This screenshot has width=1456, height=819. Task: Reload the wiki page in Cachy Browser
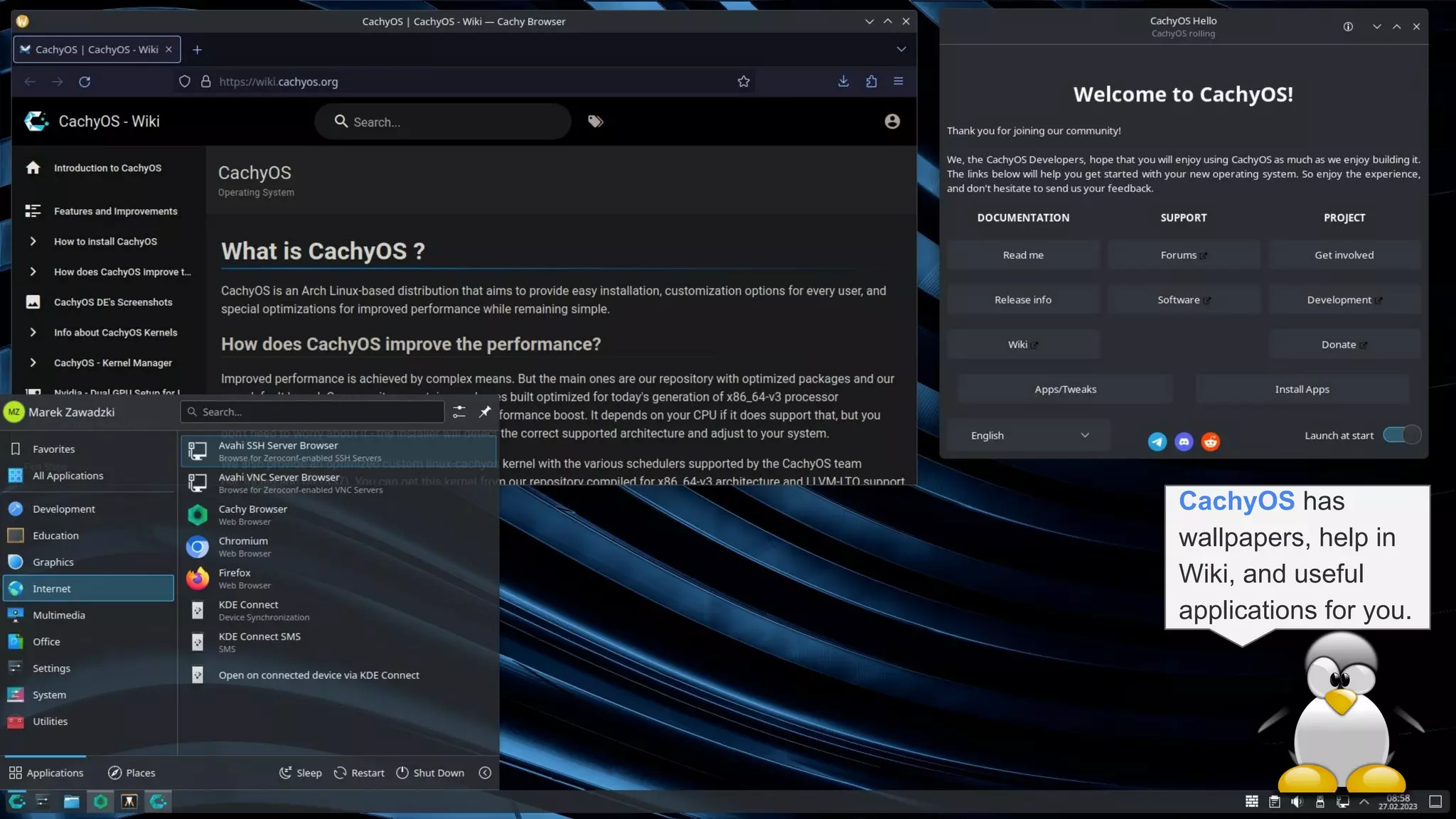click(x=85, y=82)
